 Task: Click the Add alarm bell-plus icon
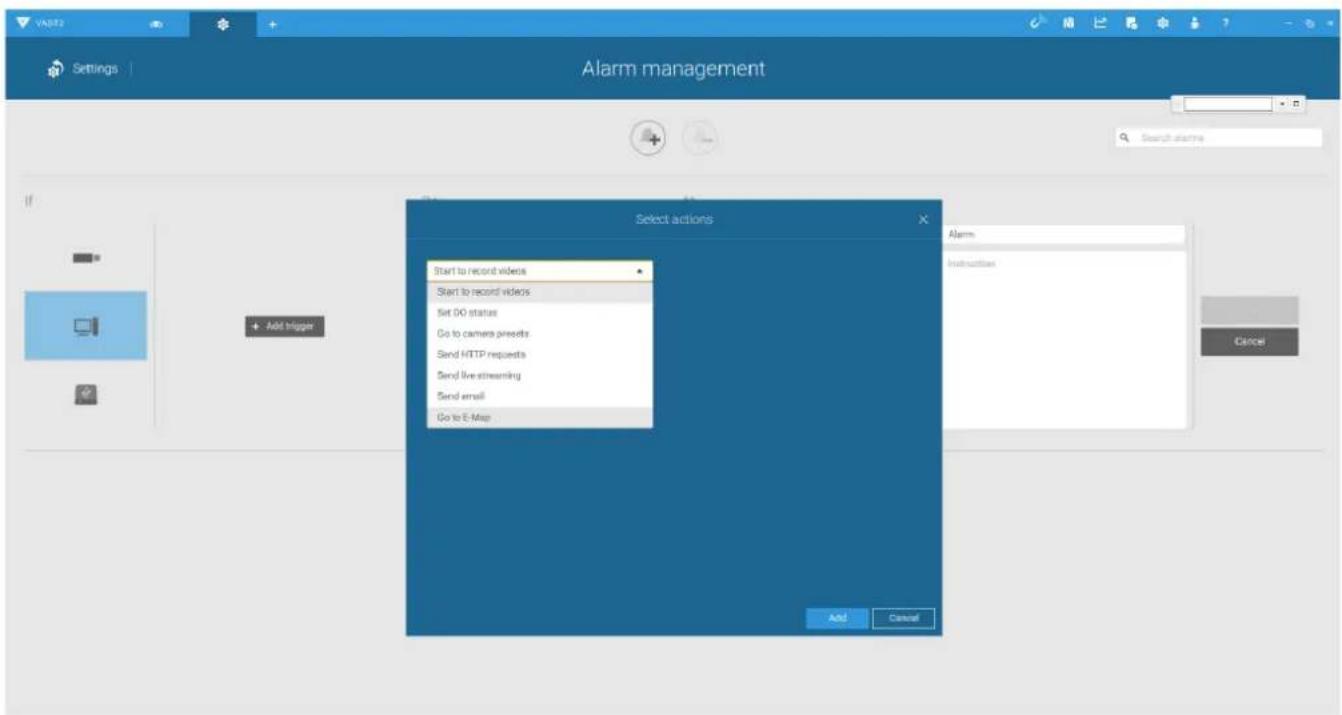pos(649,139)
